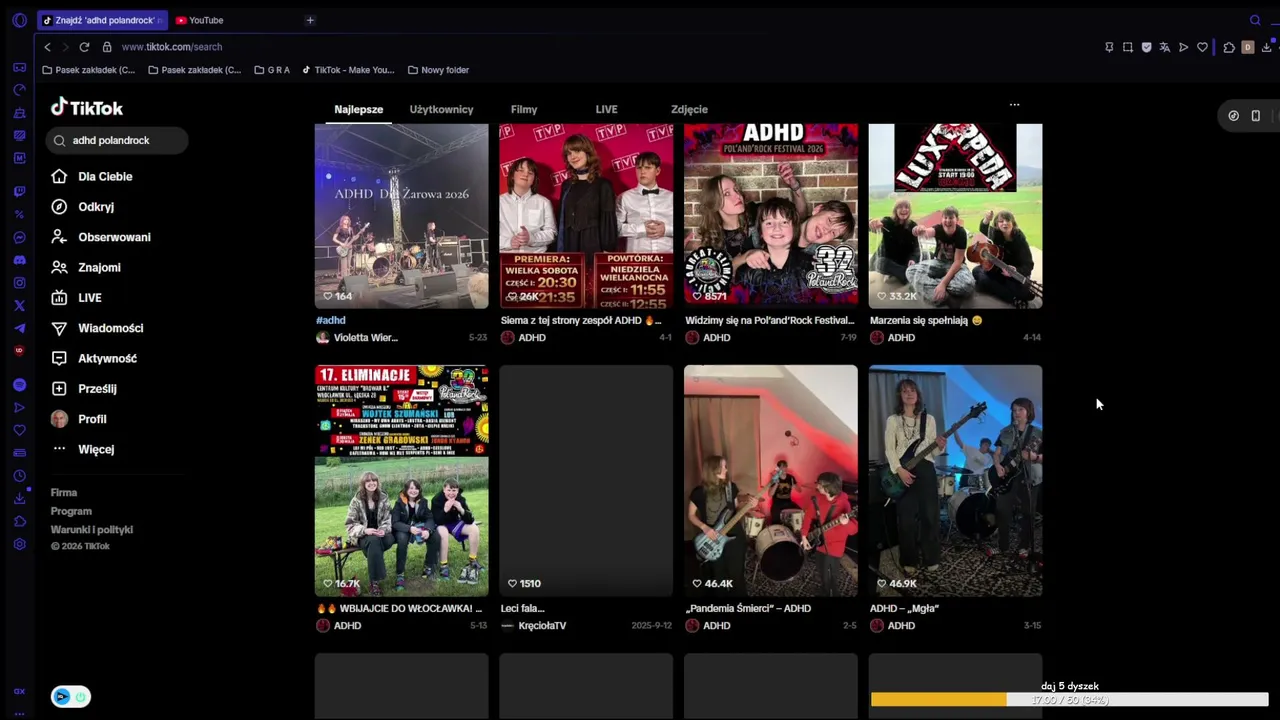Open the 17. Eliminacje poster video
Image resolution: width=1280 pixels, height=720 pixels.
click(x=402, y=481)
